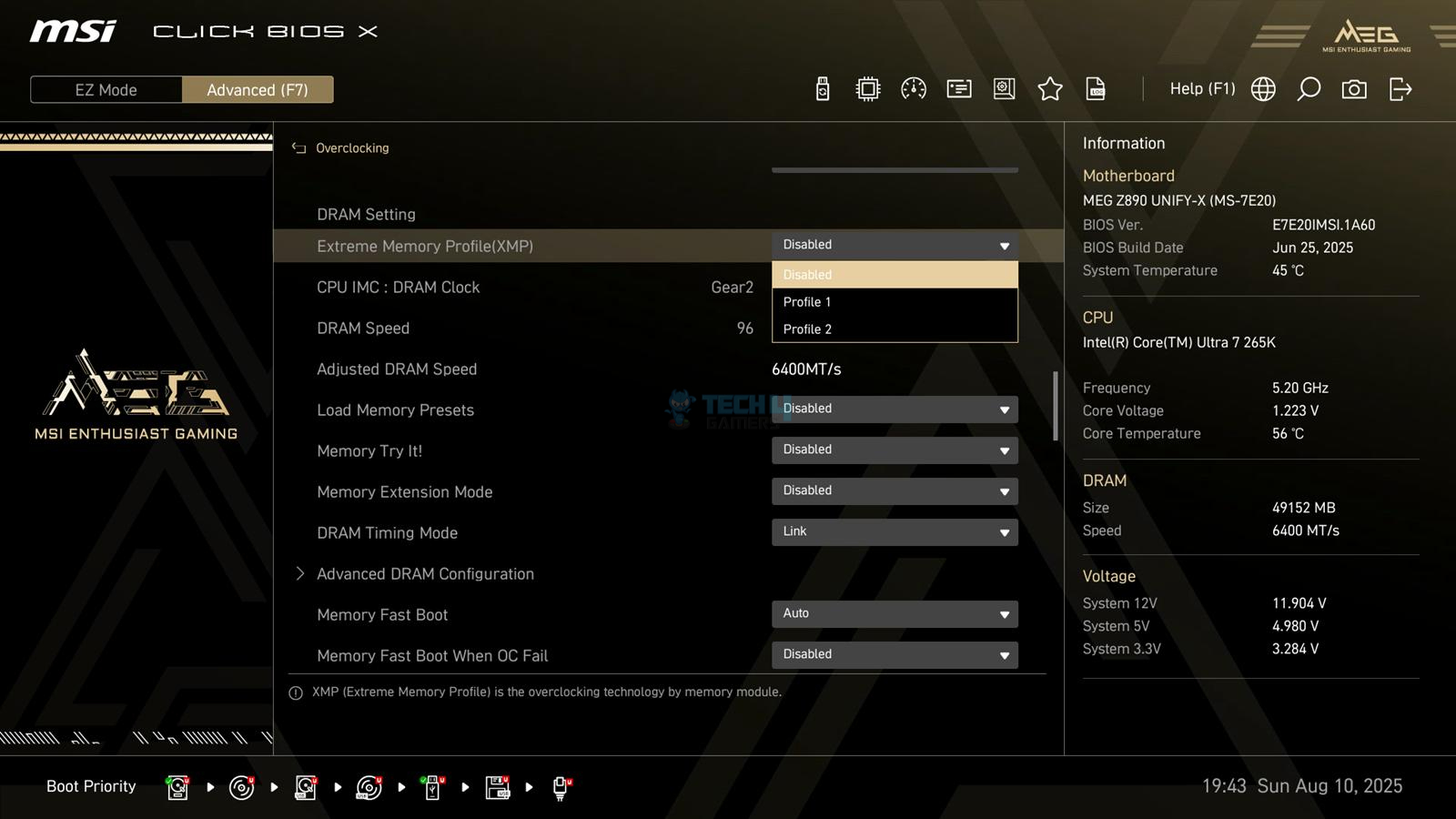Choose Profile 2 in XMP list
Image resolution: width=1456 pixels, height=819 pixels.
(x=895, y=329)
